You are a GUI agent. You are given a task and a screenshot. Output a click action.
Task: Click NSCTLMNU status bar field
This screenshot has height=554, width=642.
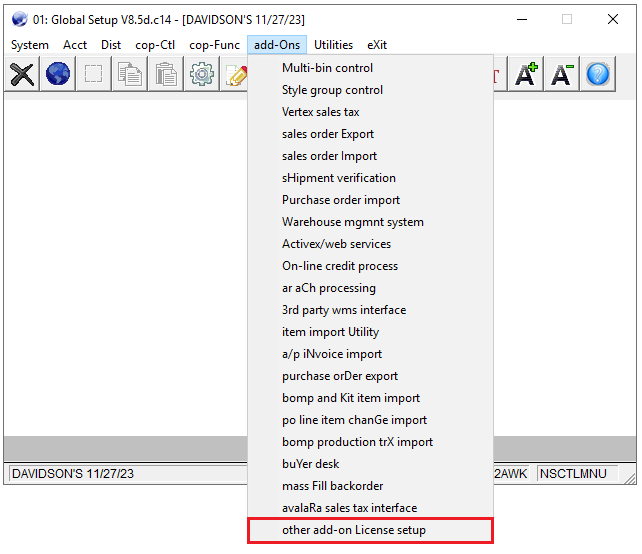point(577,474)
